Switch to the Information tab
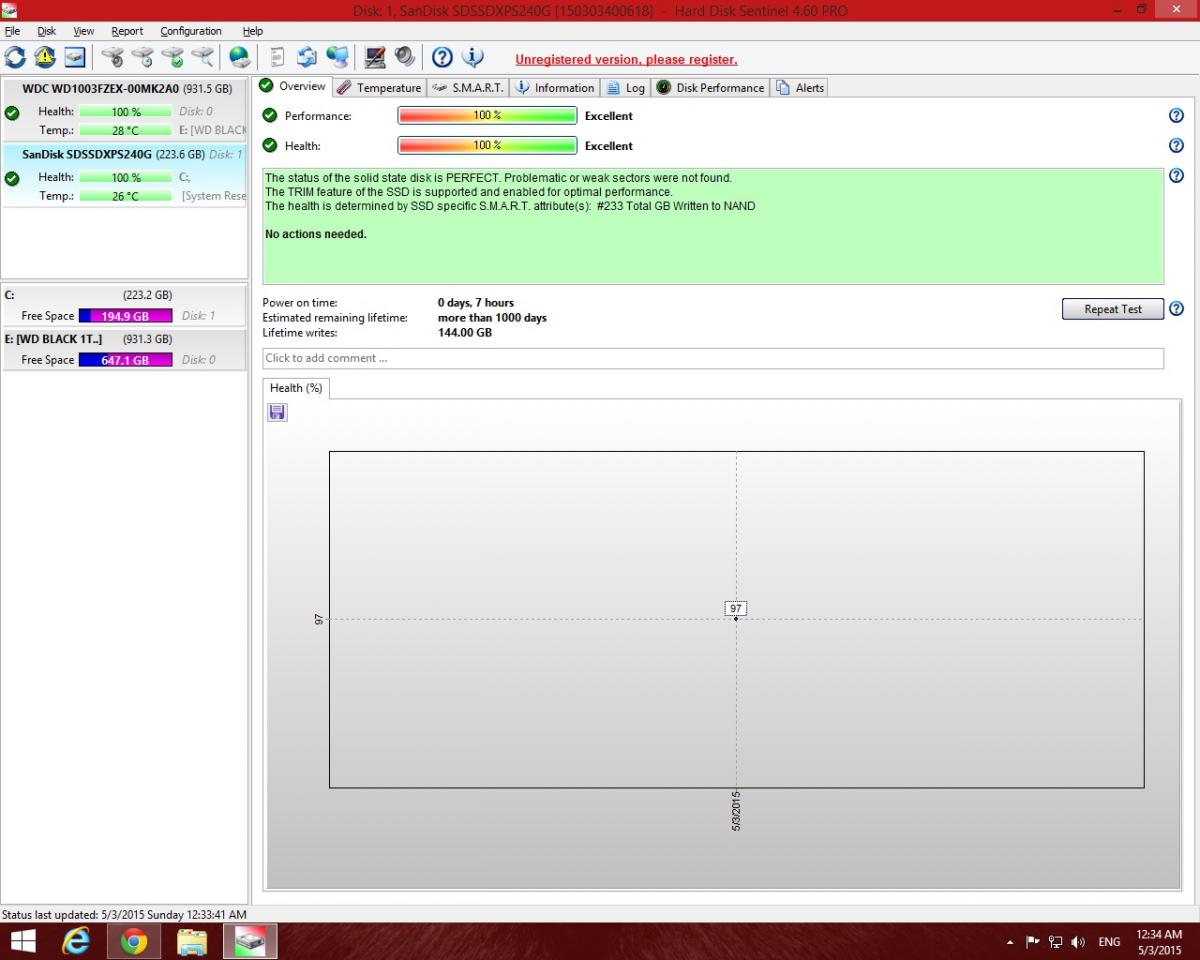The image size is (1200, 960). (554, 88)
